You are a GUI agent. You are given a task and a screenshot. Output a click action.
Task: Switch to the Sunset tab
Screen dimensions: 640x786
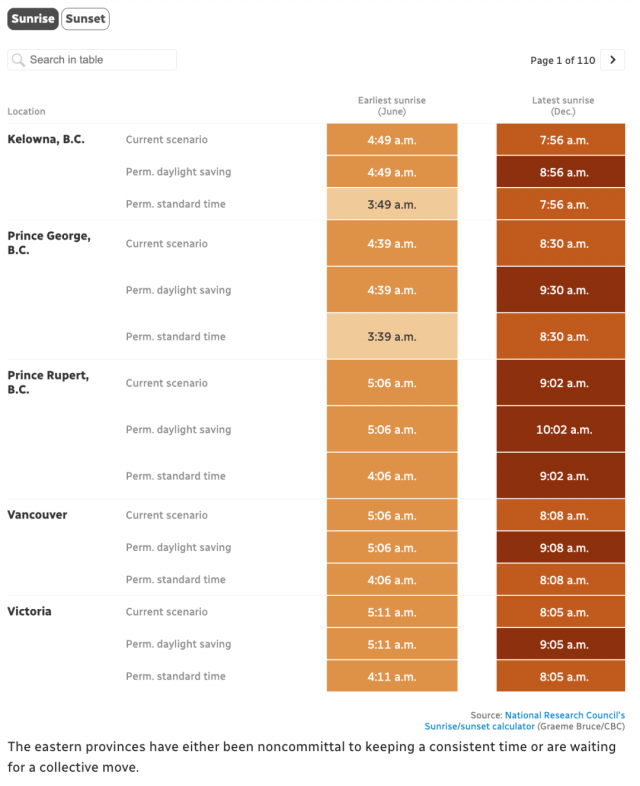85,19
